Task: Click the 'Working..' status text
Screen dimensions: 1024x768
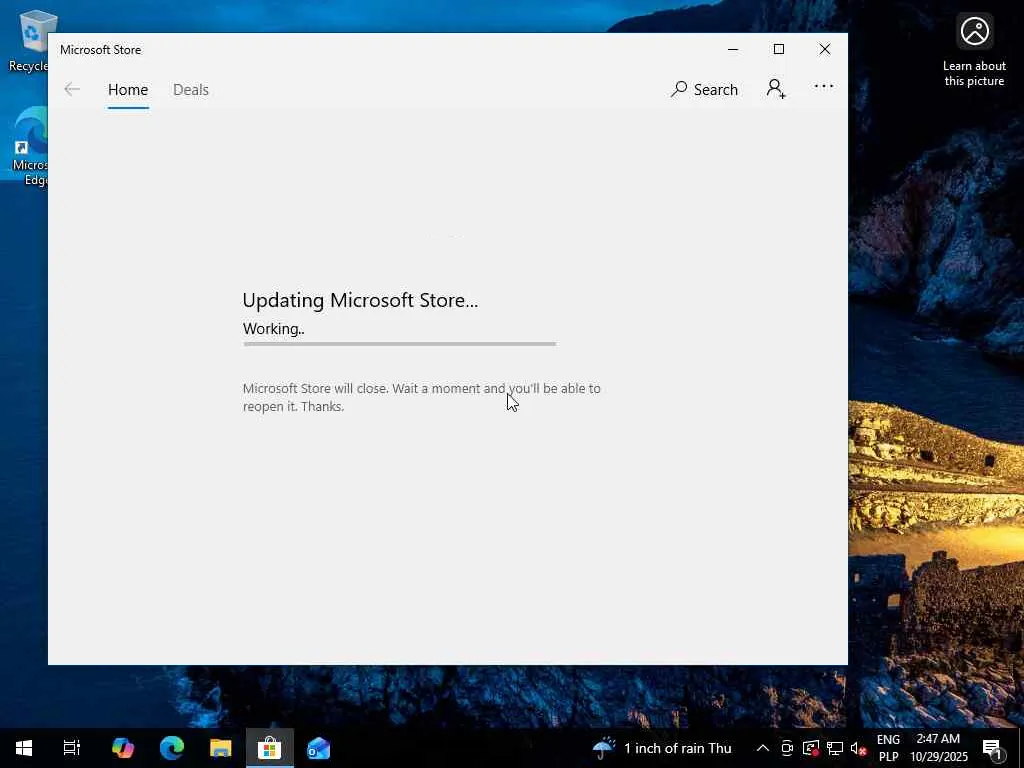Action: [x=274, y=328]
